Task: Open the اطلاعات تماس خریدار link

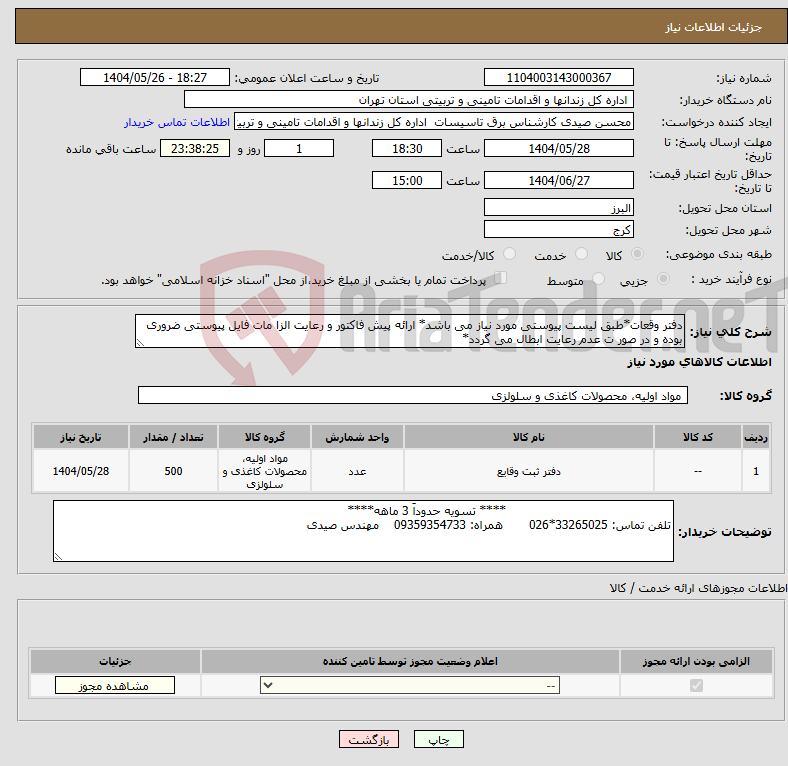Action: click(177, 122)
